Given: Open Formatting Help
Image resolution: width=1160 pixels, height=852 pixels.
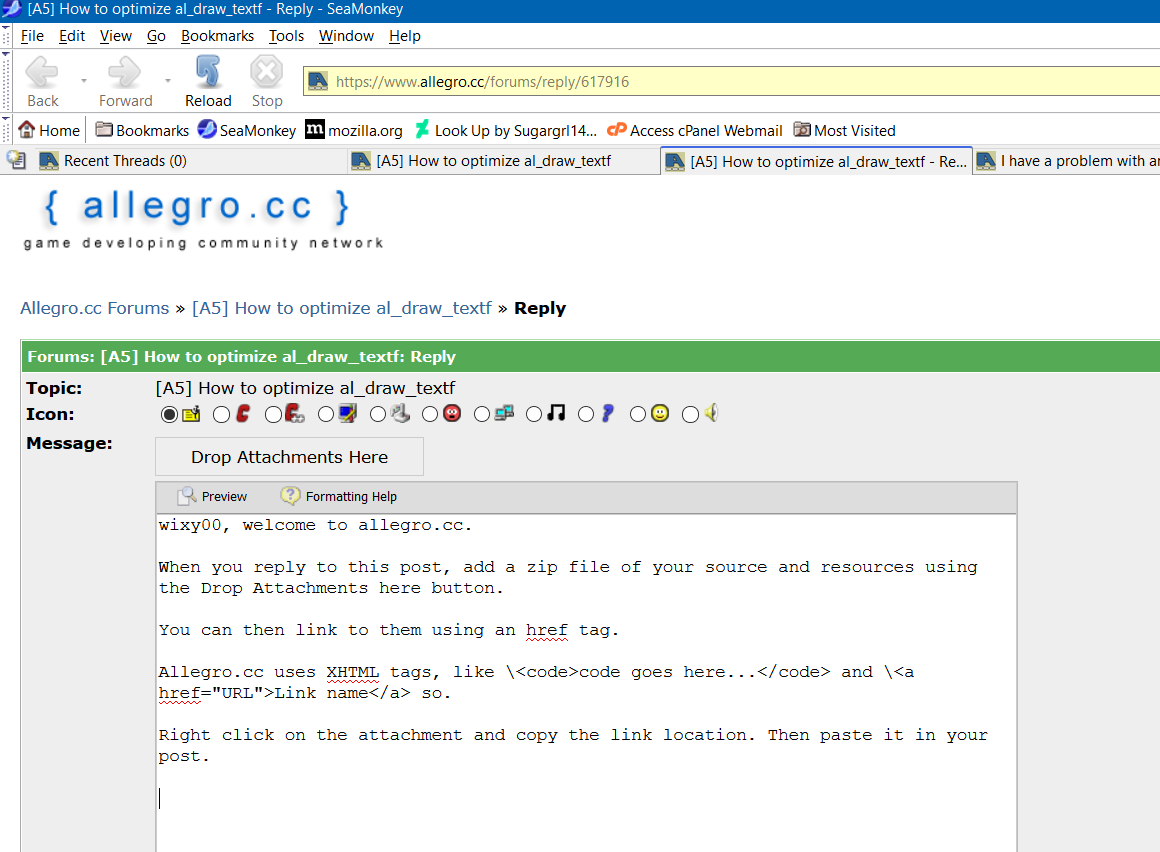Looking at the screenshot, I should 339,496.
